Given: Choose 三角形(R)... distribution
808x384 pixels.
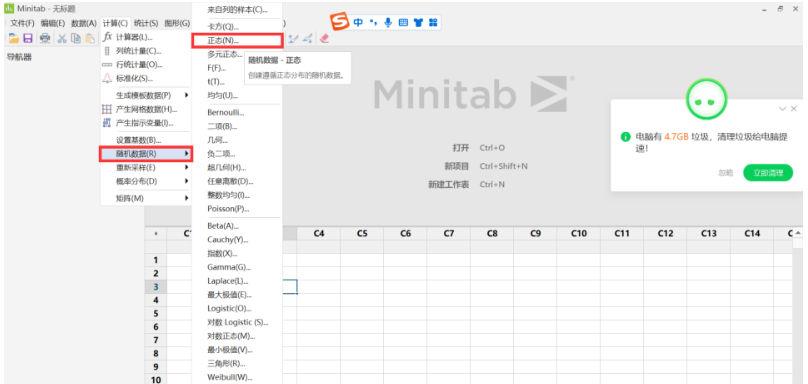Looking at the screenshot, I should click(237, 363).
